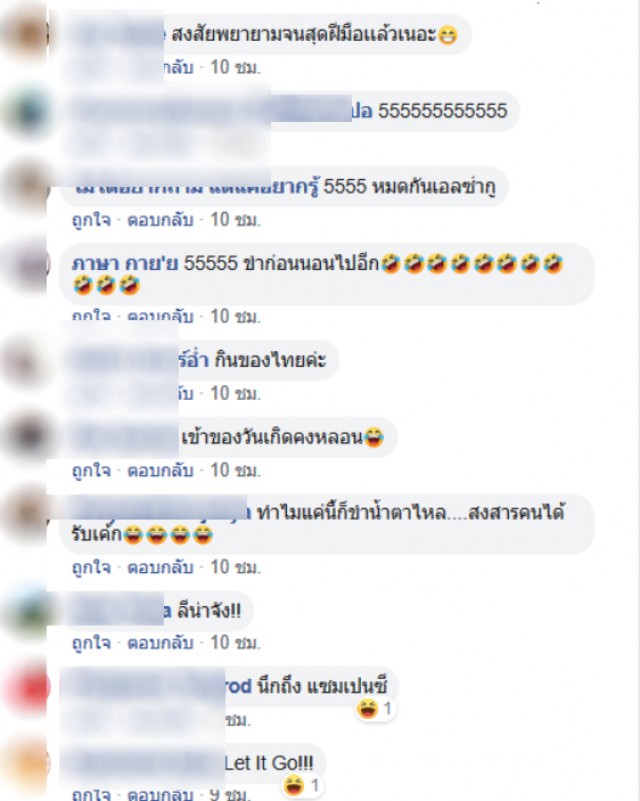Like the comment ending รับเค้ก

91,568
